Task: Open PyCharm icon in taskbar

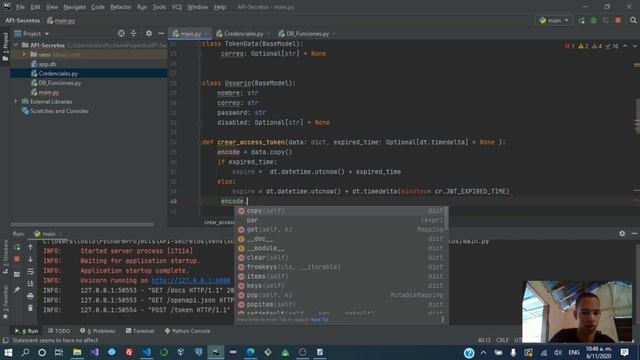Action: [216, 352]
